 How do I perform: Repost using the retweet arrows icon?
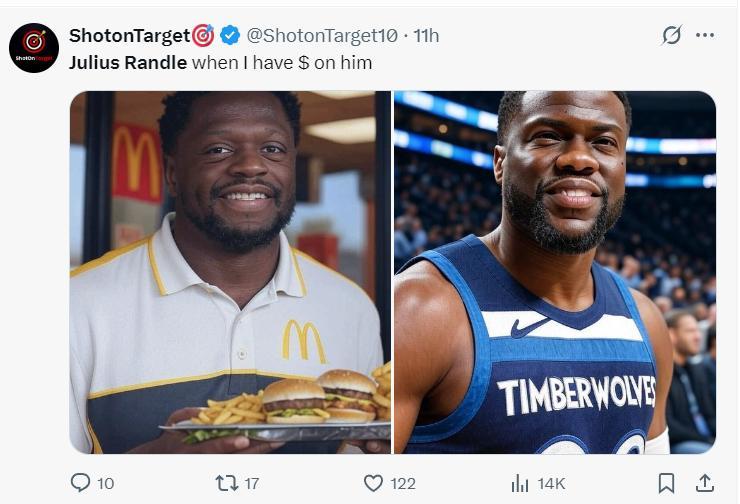coord(227,483)
